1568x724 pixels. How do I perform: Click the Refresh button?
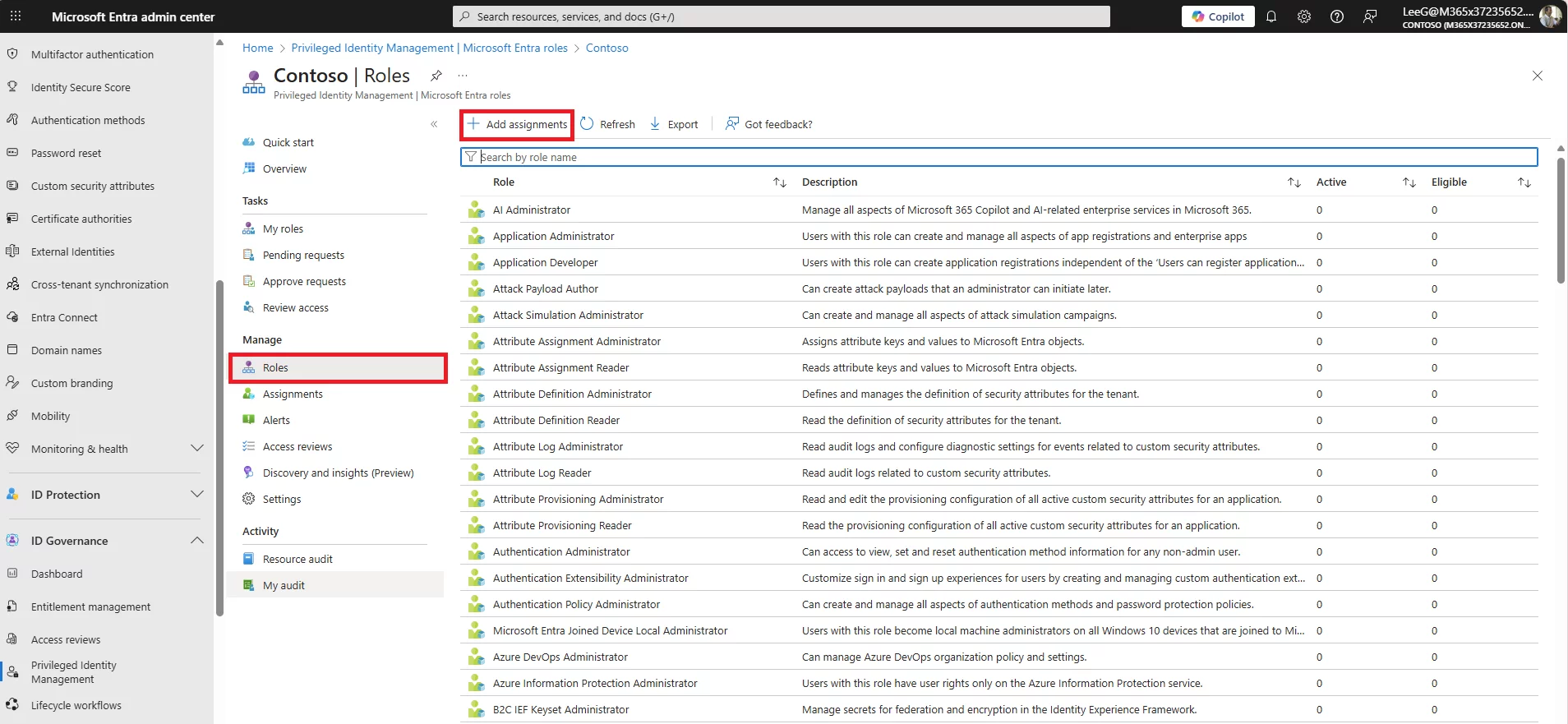[x=607, y=124]
